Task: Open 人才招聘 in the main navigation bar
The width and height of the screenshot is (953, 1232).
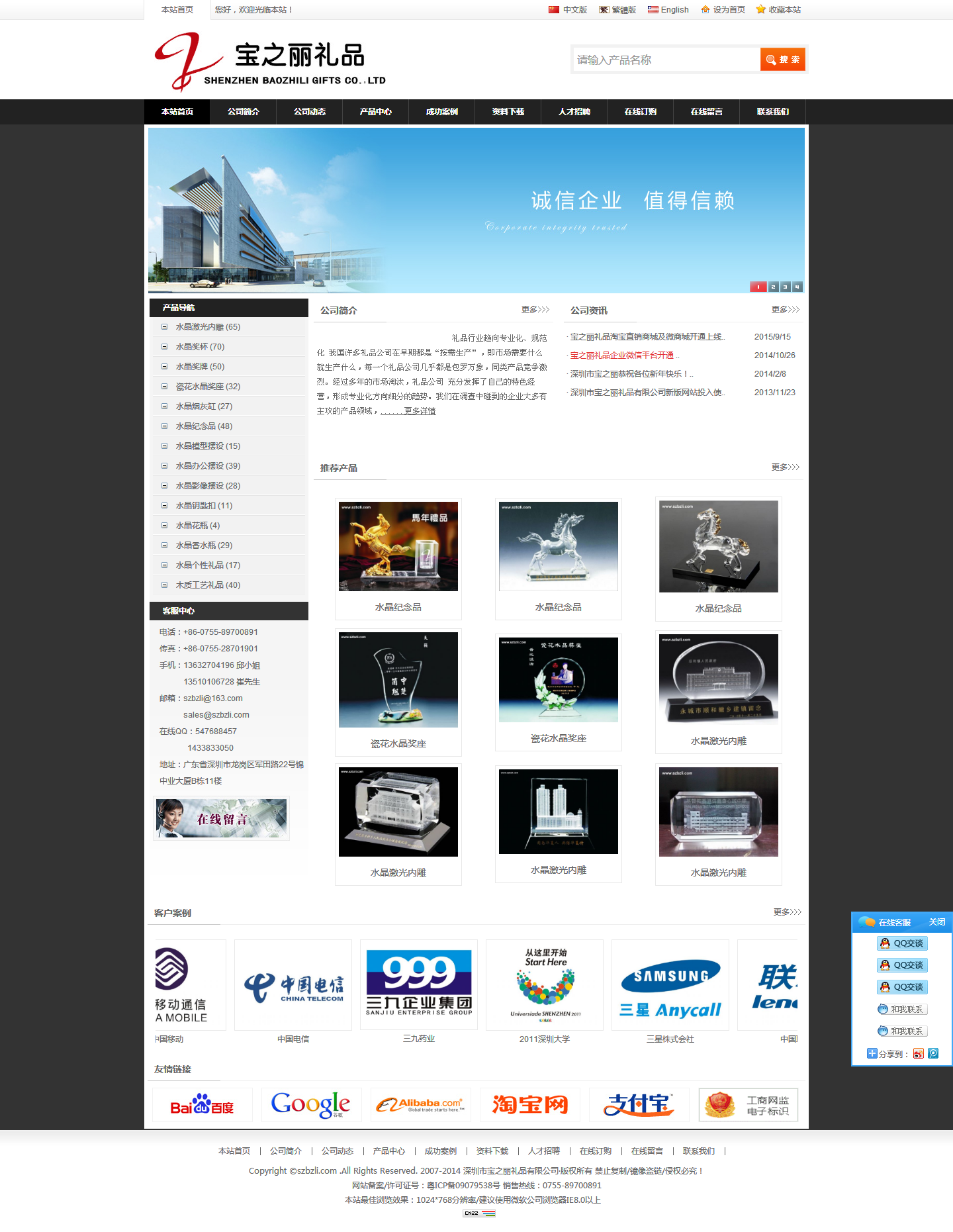Action: point(574,112)
